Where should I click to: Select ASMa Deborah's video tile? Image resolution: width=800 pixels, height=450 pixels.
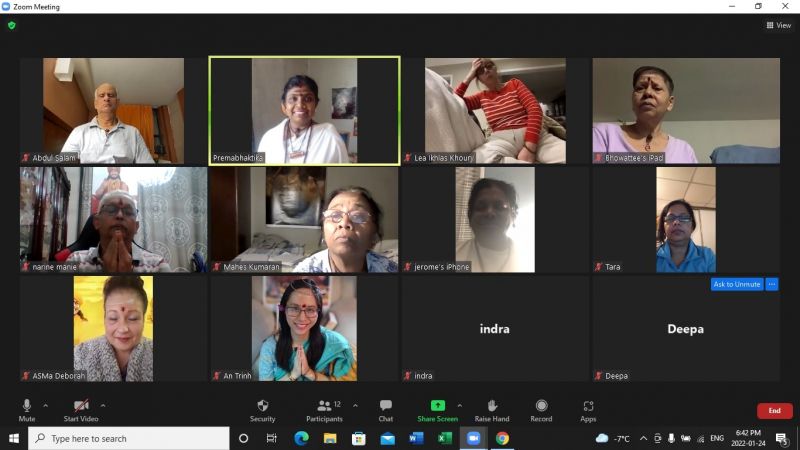click(113, 329)
